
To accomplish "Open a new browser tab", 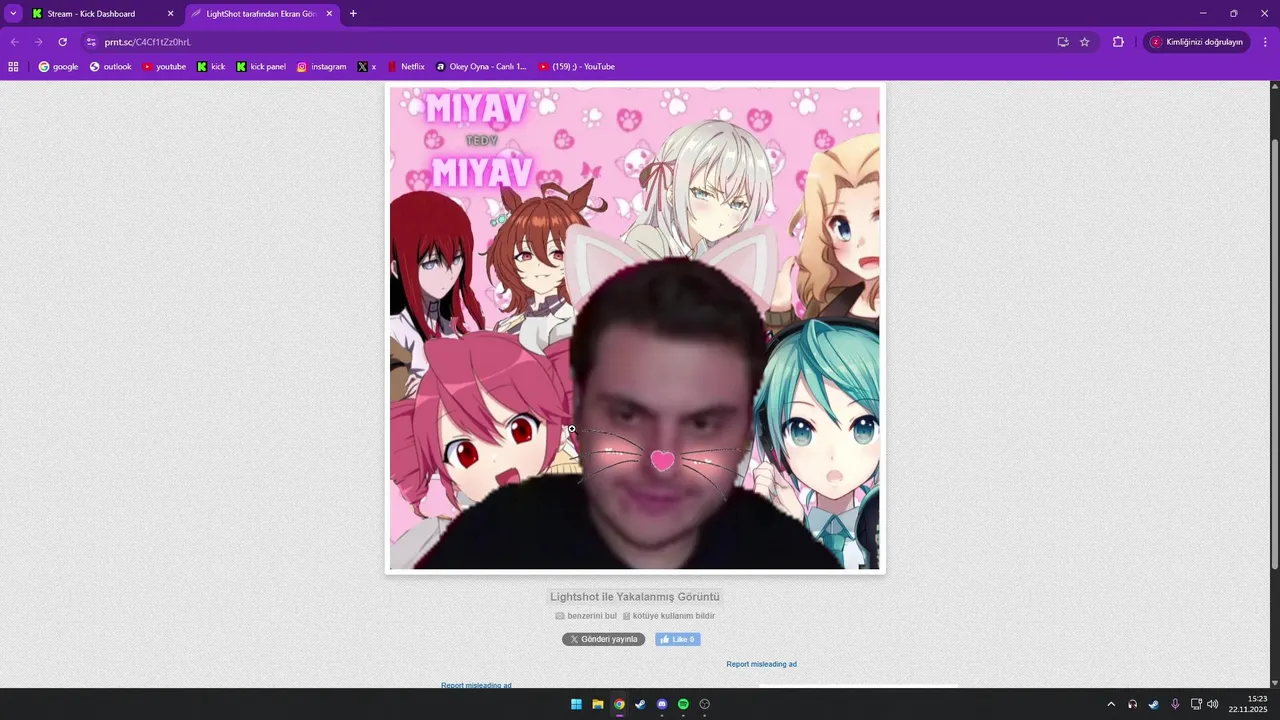I will point(353,14).
